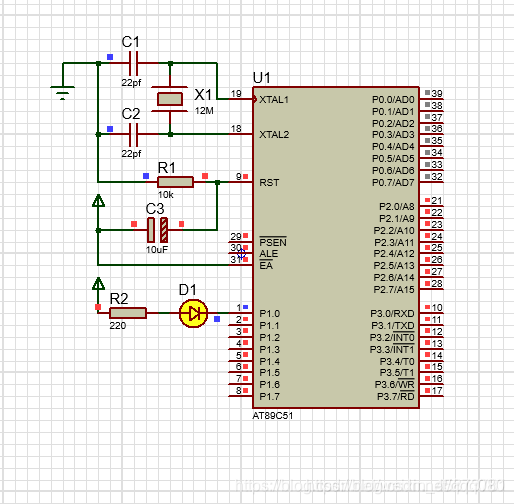Click the P0.7/AD7 pin label

(x=393, y=183)
